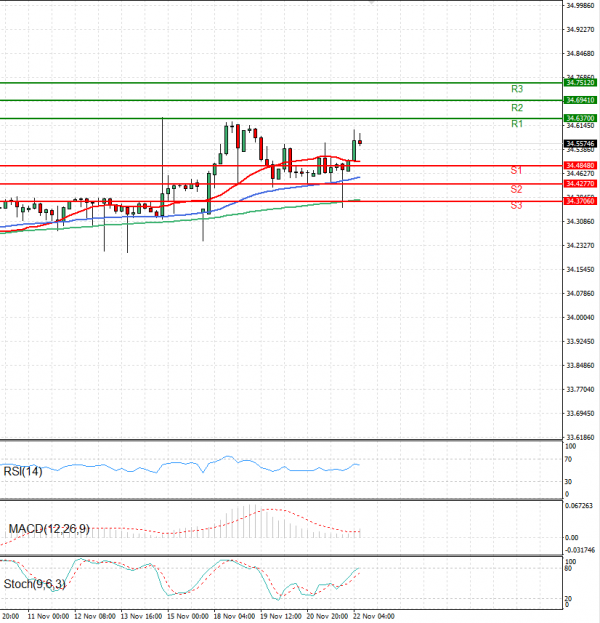Click the 19 Nov 12:00 time label
This screenshot has height=623, width=600.
click(281, 616)
